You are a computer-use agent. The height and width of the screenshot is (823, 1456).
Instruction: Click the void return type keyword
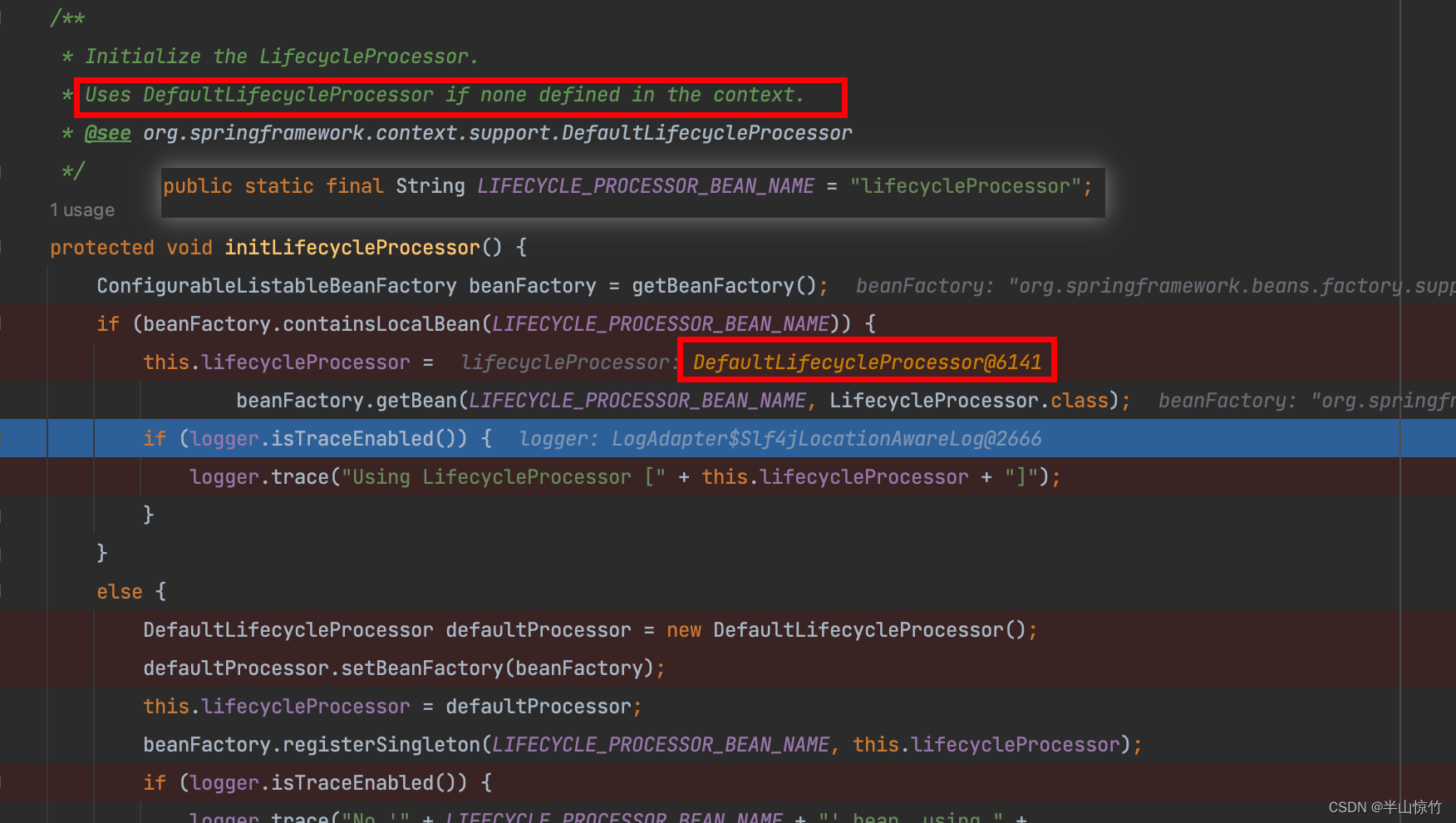click(189, 248)
